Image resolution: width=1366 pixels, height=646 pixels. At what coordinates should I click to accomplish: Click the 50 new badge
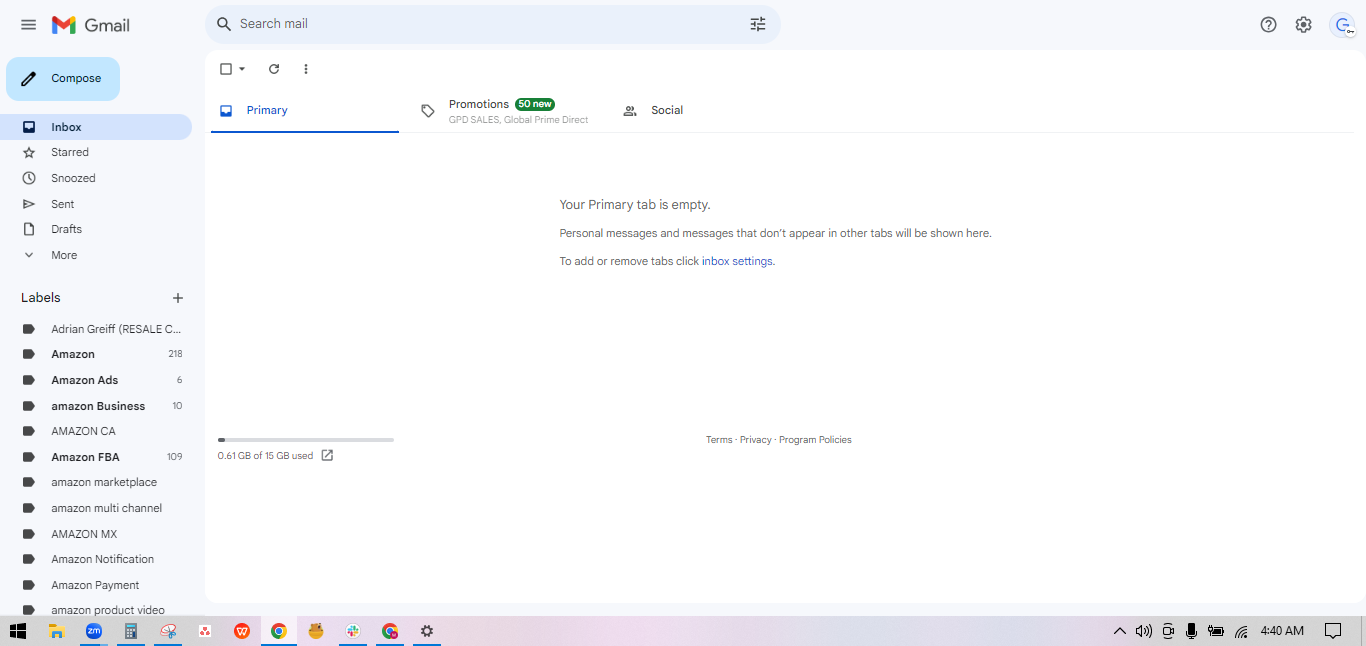click(535, 104)
